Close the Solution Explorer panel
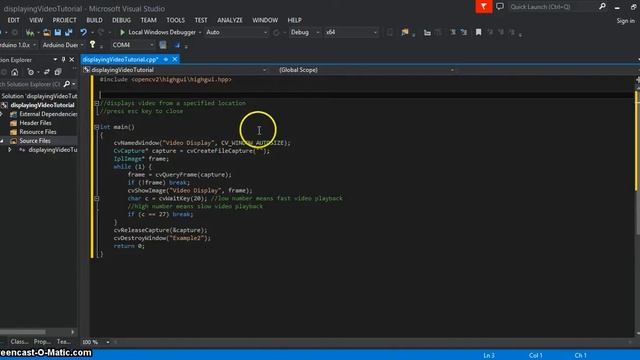The width and height of the screenshot is (640, 360). tap(72, 60)
